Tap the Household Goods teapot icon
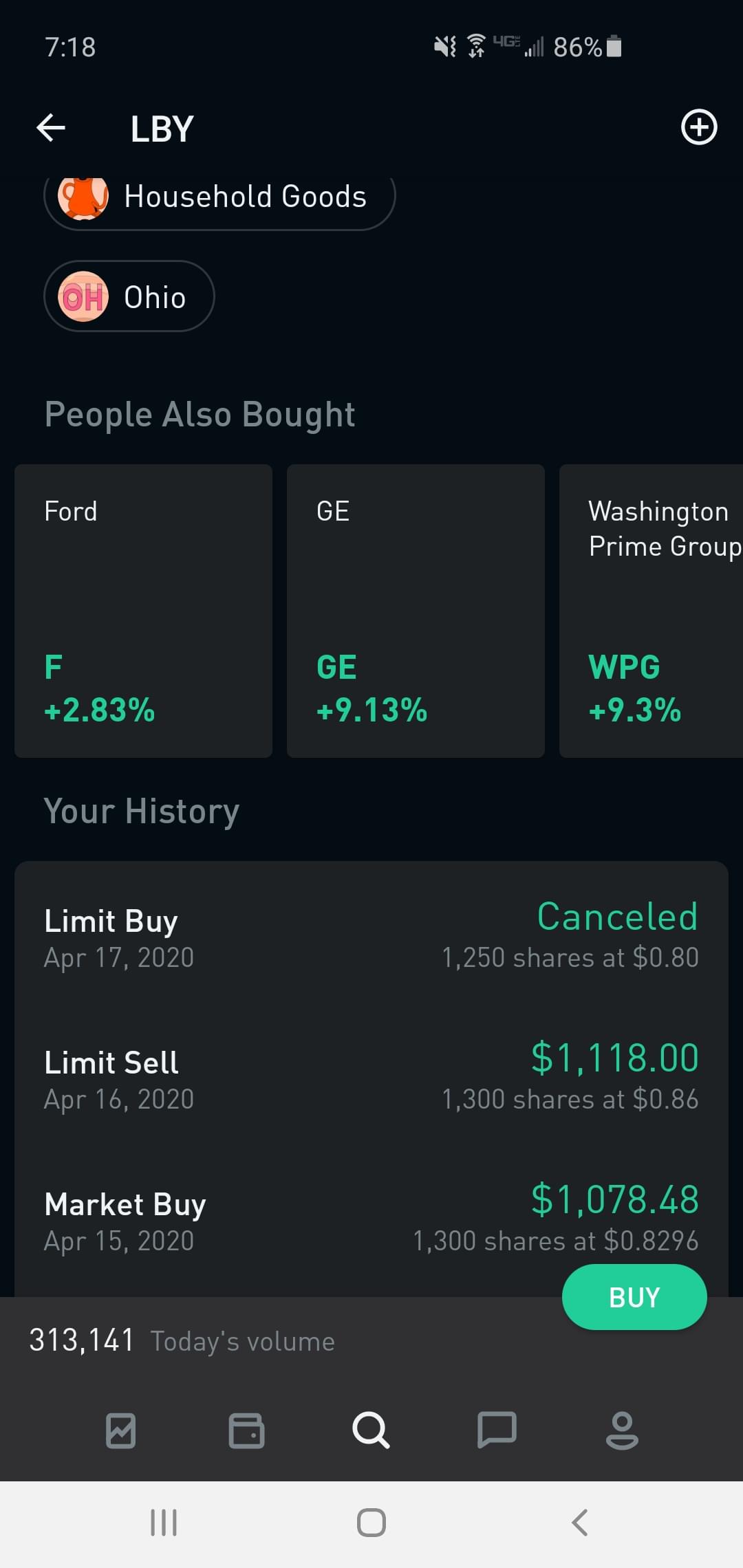 click(x=83, y=197)
